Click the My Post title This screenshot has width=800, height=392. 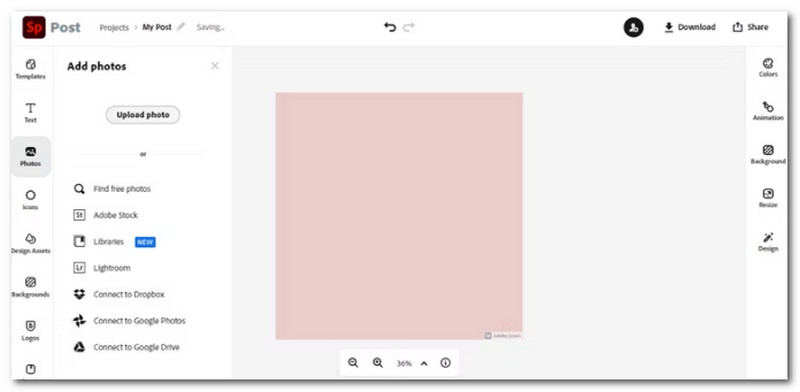pyautogui.click(x=157, y=27)
